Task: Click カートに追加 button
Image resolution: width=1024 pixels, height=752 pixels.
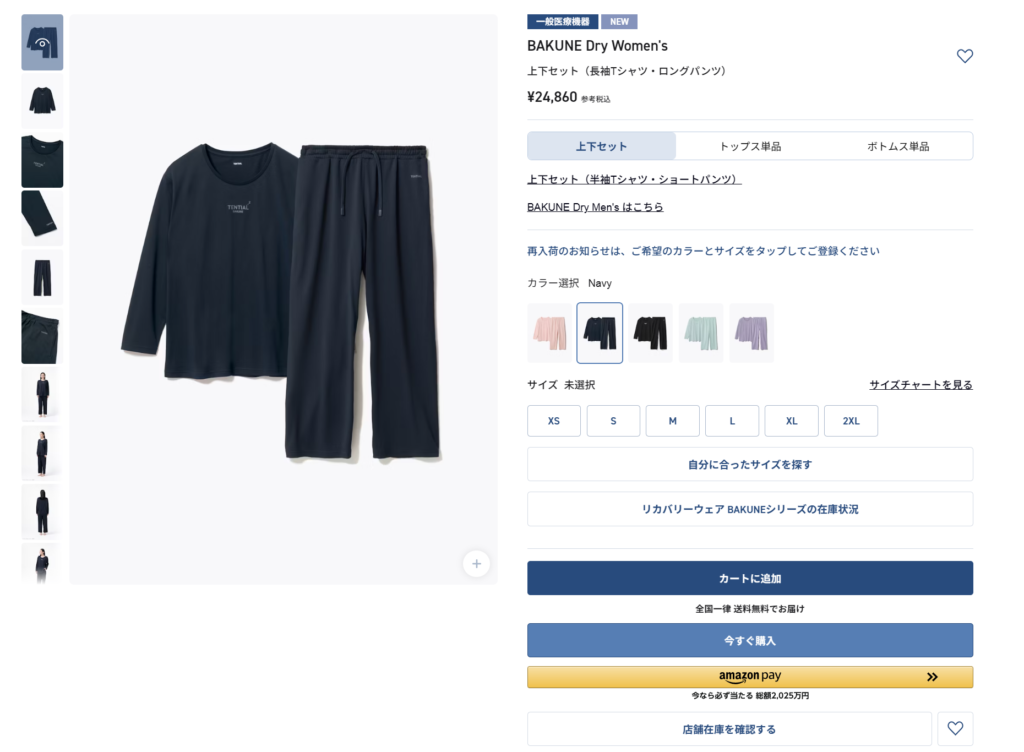Action: 750,578
